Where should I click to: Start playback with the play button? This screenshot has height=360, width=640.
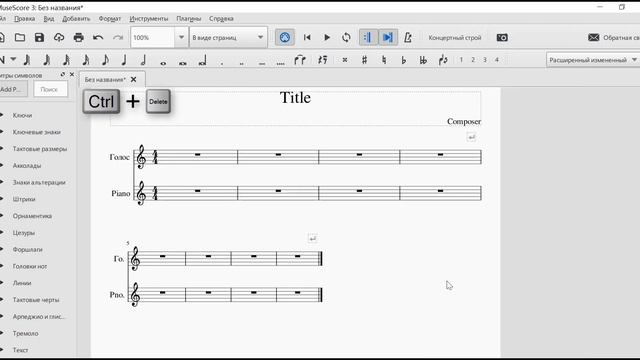327,38
